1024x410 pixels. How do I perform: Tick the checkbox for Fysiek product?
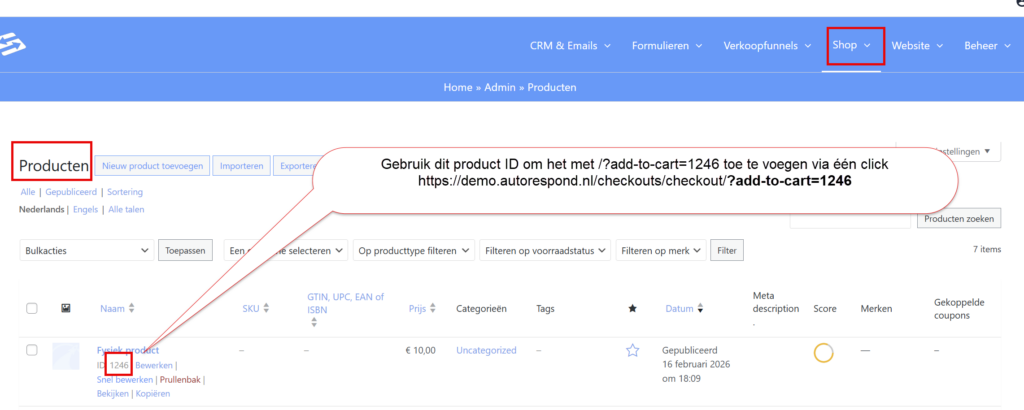click(x=32, y=350)
